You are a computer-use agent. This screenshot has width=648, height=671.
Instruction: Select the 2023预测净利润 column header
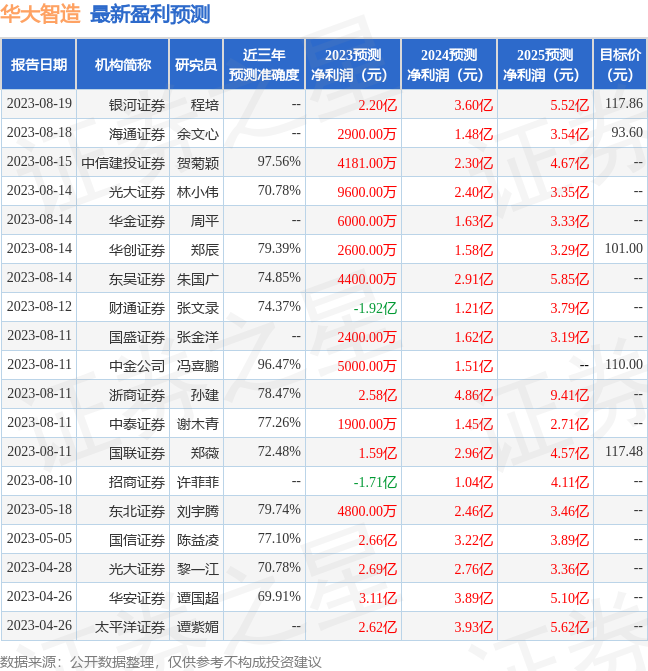click(353, 65)
